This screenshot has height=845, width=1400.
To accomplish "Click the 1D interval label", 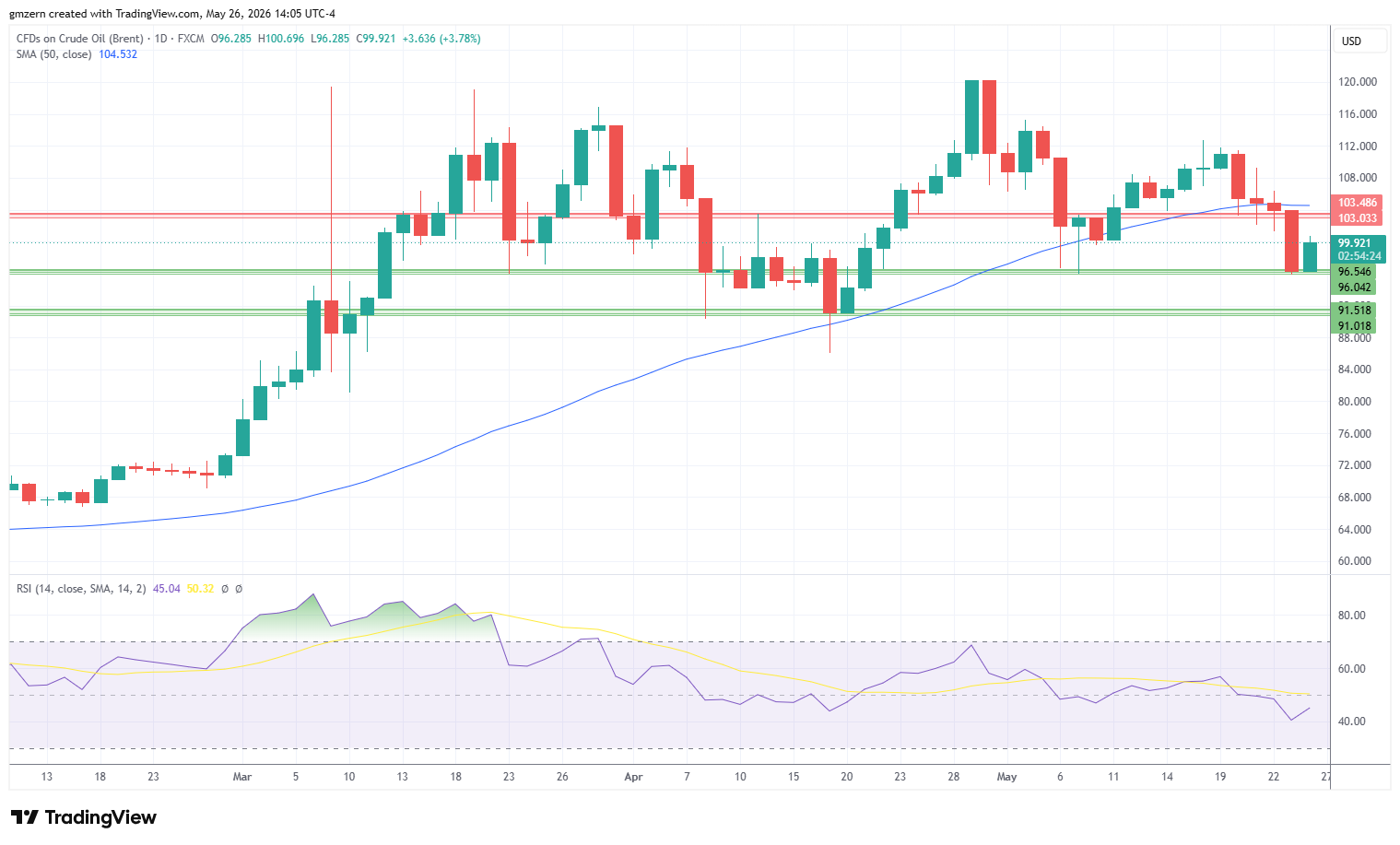I will (161, 39).
